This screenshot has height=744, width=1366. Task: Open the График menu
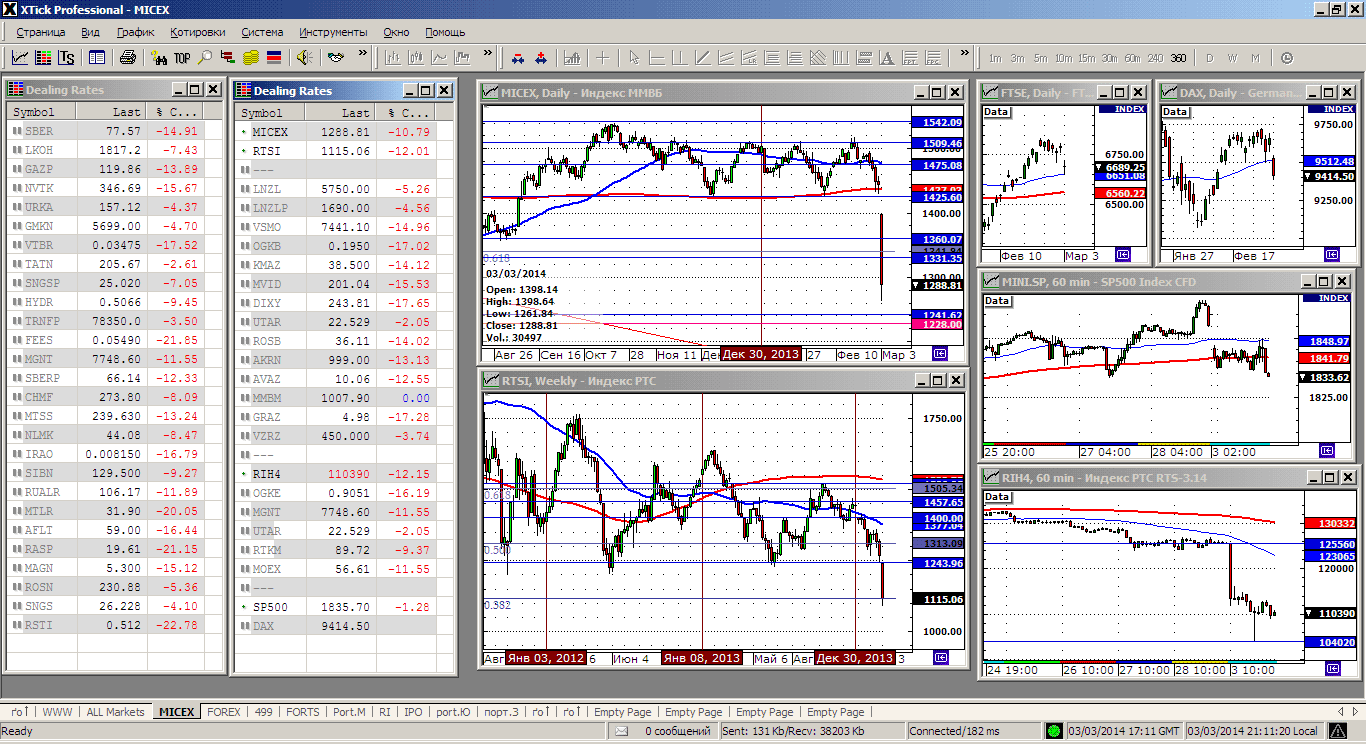[136, 32]
